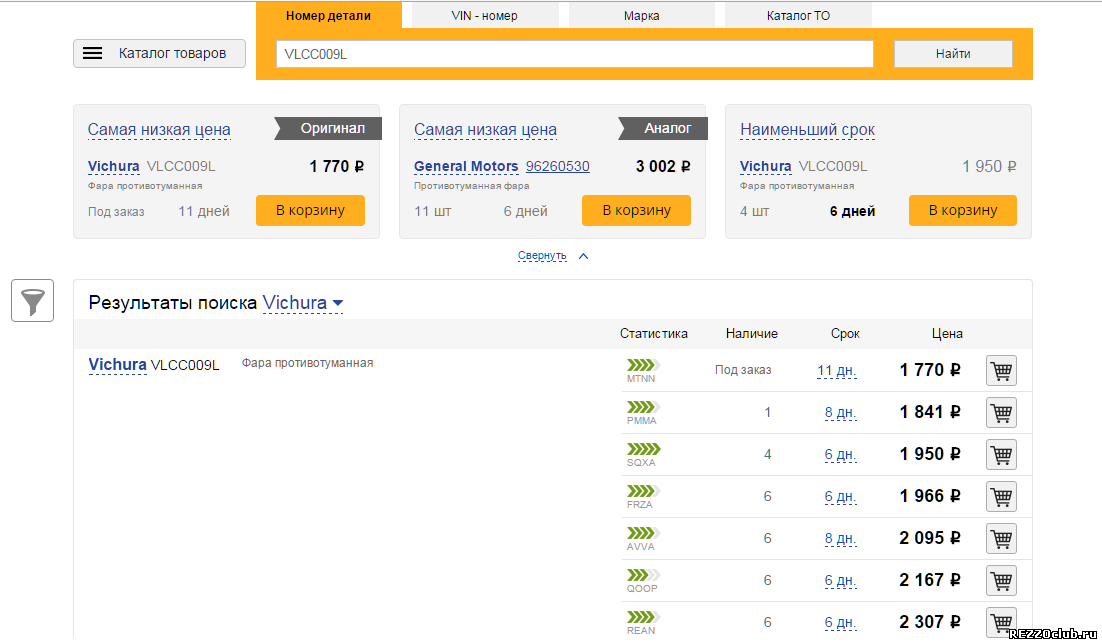This screenshot has height=644, width=1102.
Task: Switch to the Номер детали tab
Action: [328, 15]
